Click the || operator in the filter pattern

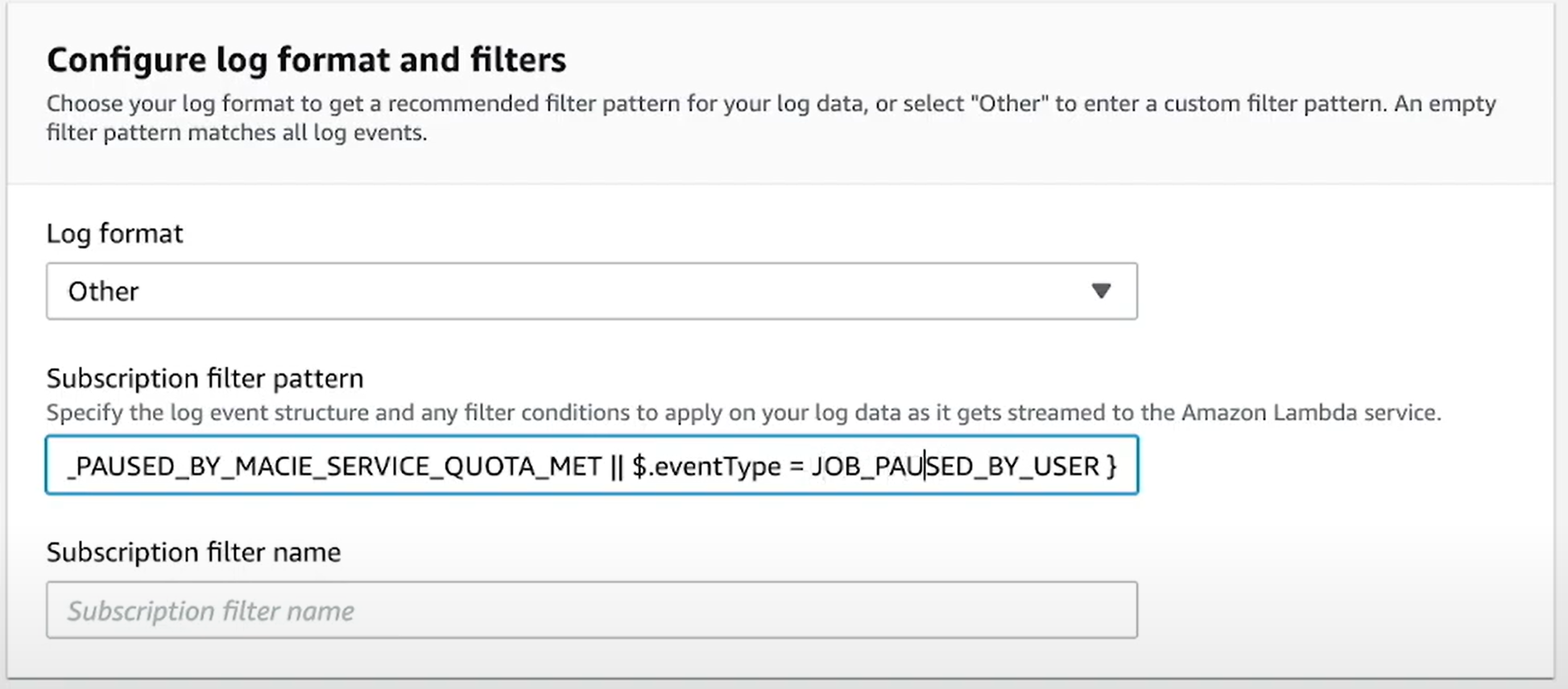point(617,466)
